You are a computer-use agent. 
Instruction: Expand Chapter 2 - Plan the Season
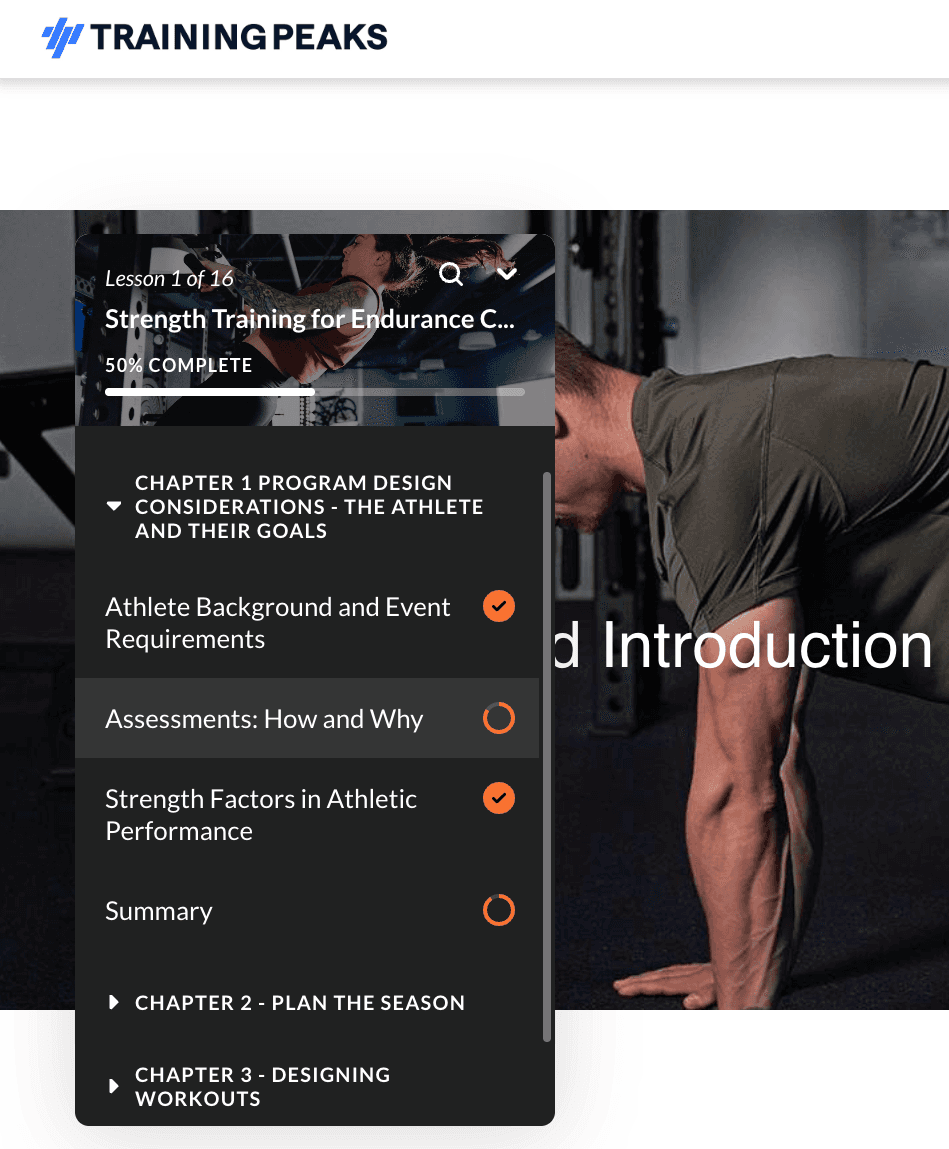click(x=114, y=1002)
